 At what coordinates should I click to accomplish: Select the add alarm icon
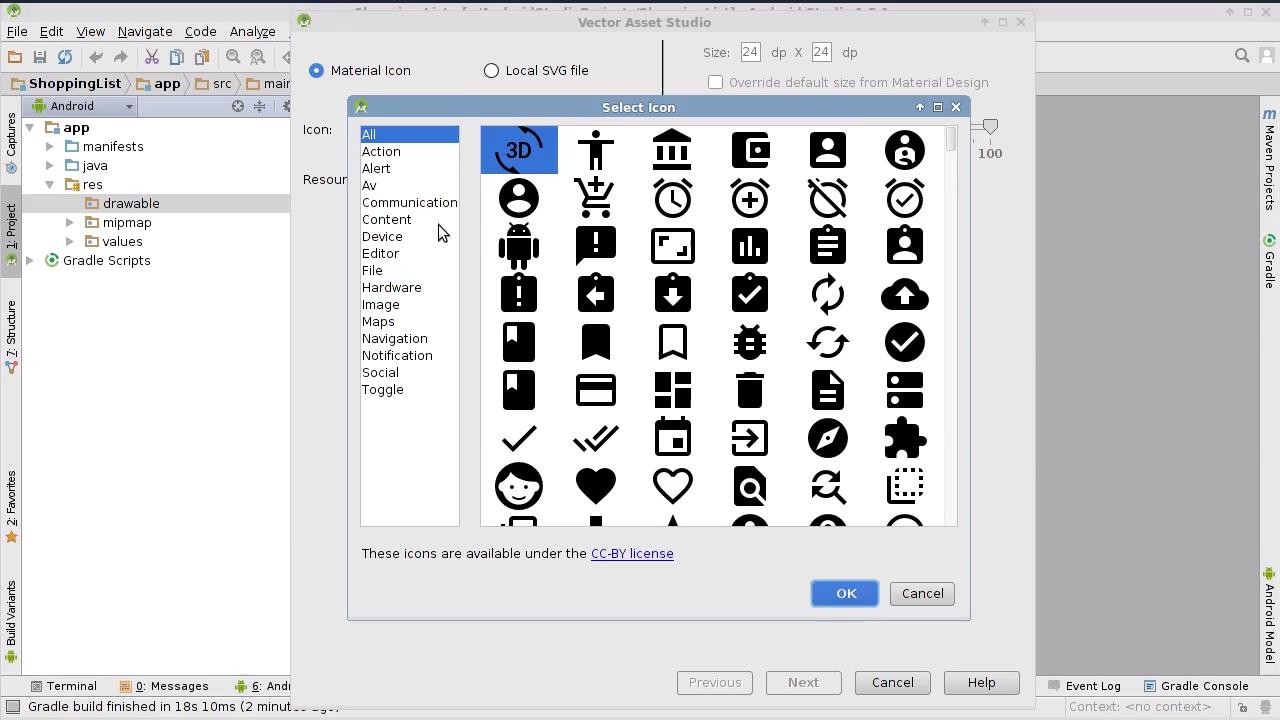pos(750,198)
